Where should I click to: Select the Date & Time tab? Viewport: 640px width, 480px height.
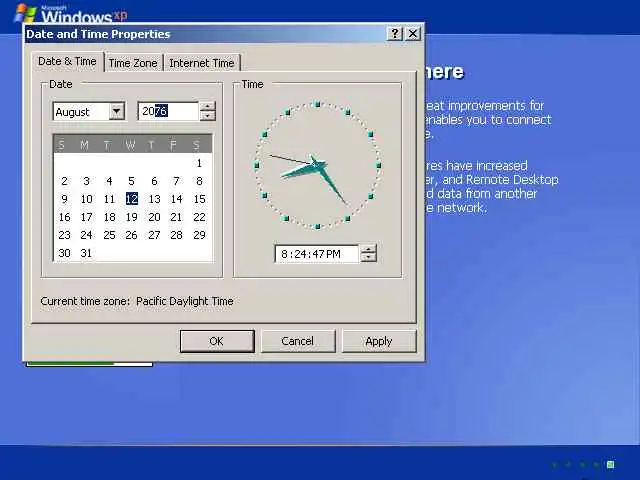coord(67,61)
